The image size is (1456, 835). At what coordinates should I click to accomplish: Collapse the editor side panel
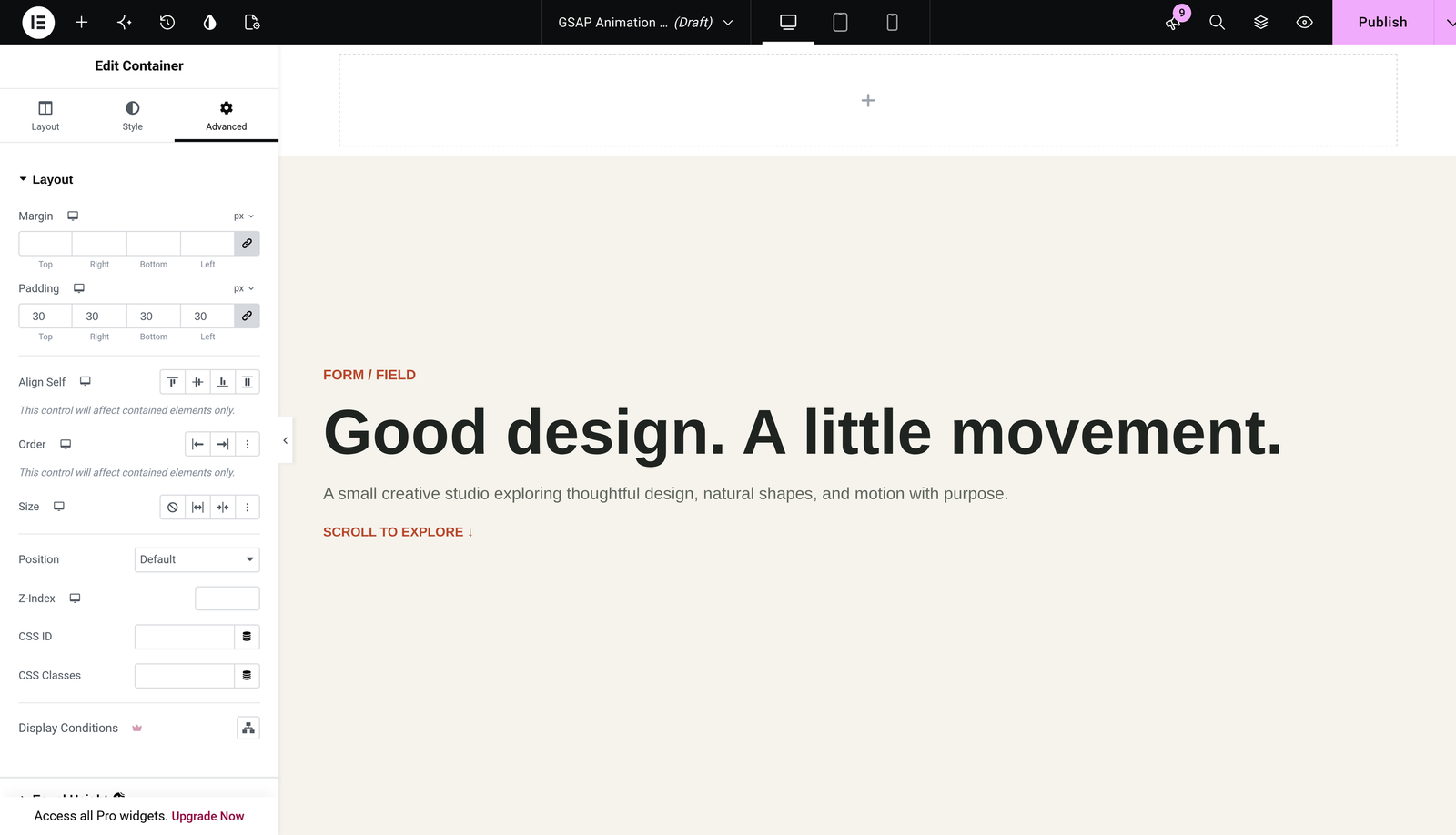point(286,440)
